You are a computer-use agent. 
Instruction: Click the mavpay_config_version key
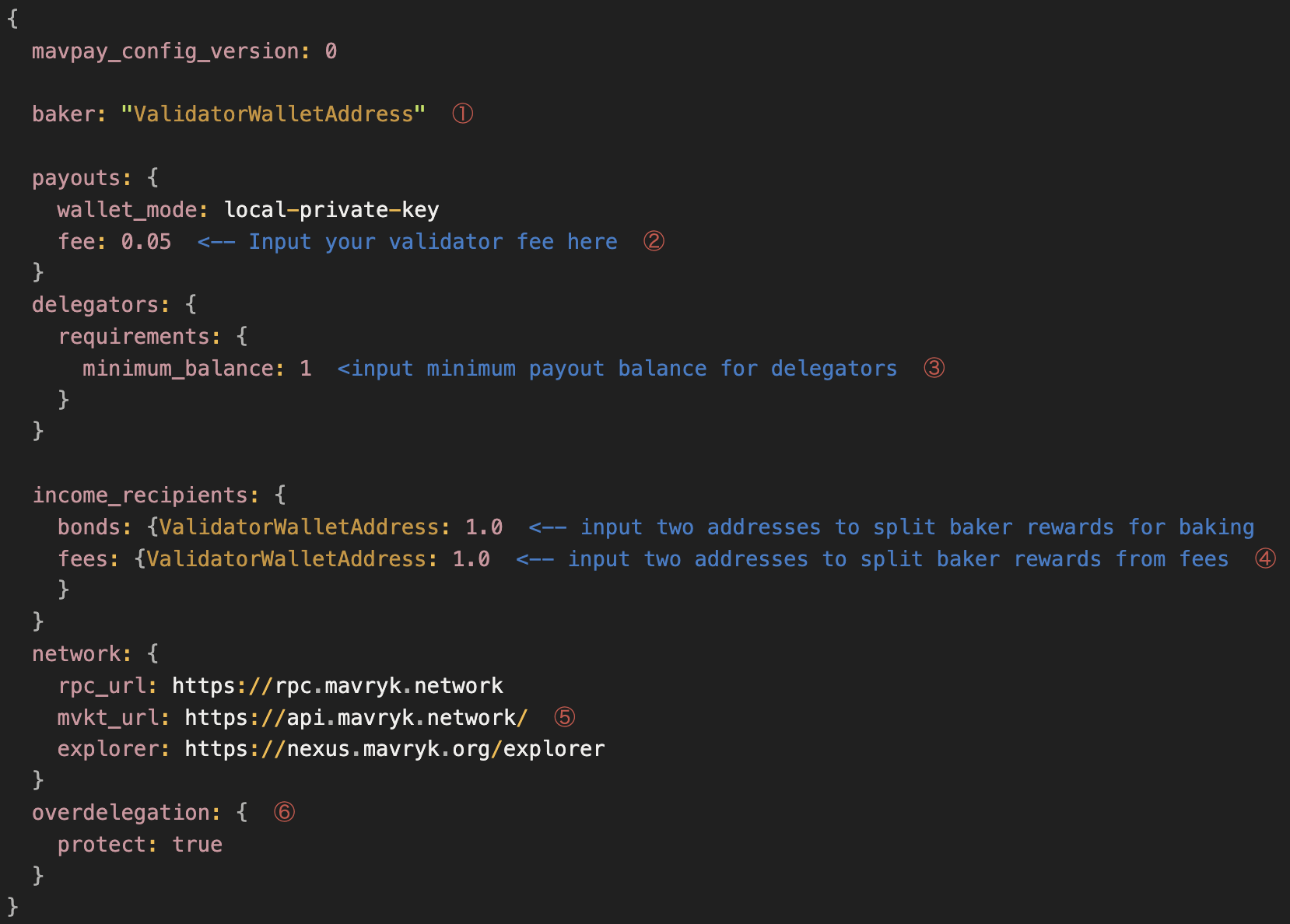click(165, 51)
